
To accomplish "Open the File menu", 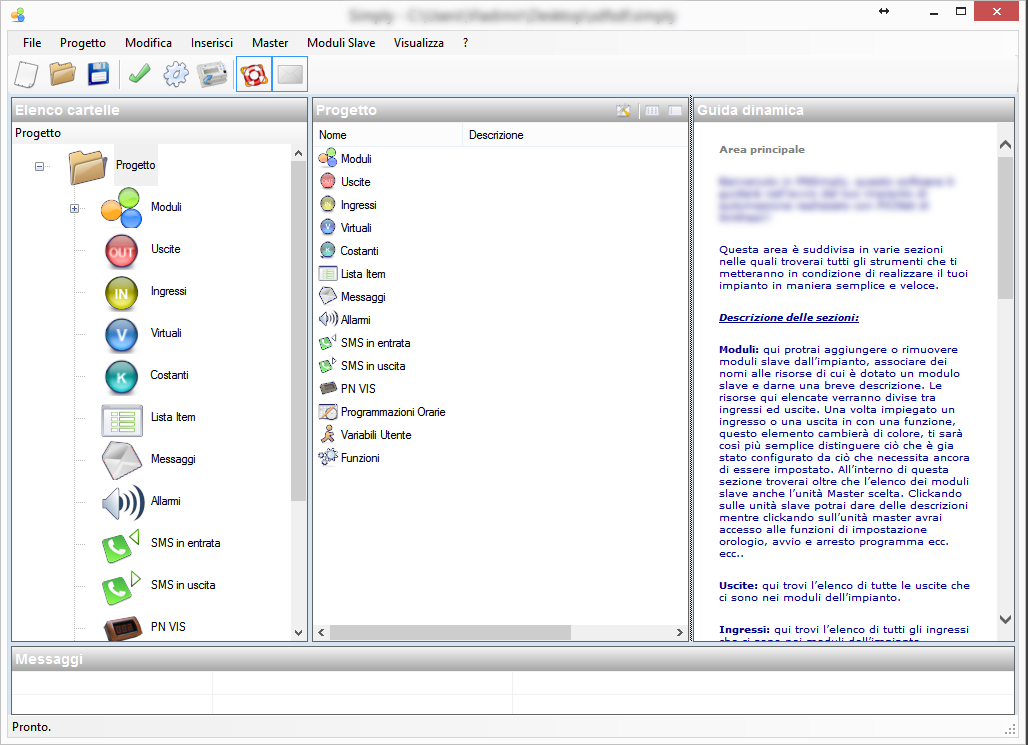I will 31,43.
